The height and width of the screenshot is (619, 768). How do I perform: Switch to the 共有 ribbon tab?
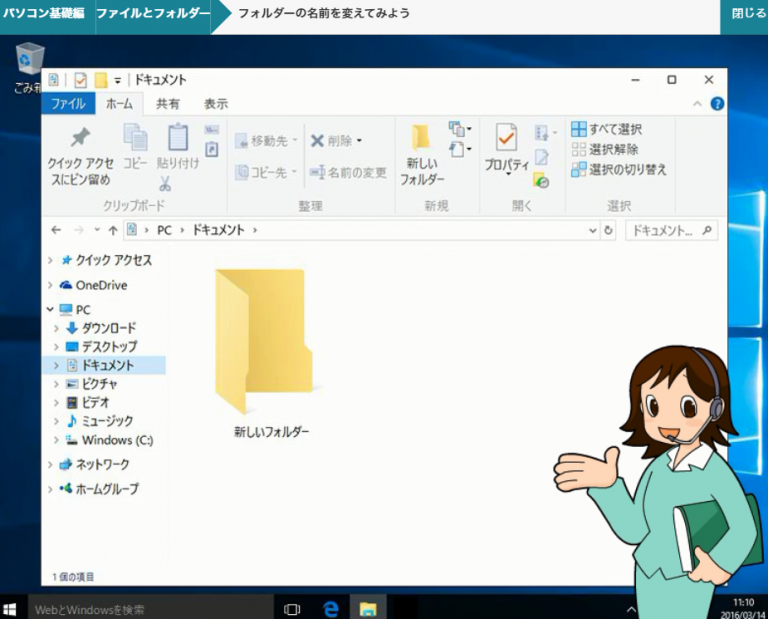coord(168,104)
